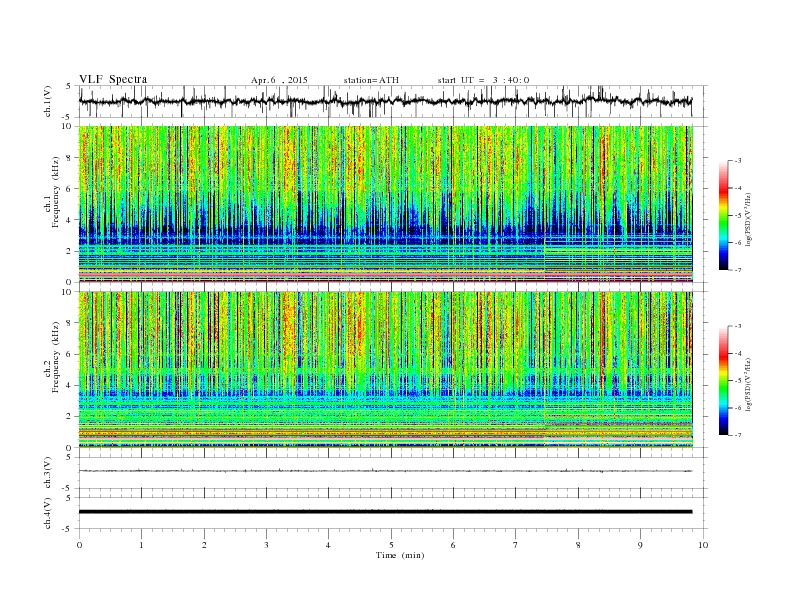Click the "-7" label on ch.2 colorbar

click(x=738, y=435)
